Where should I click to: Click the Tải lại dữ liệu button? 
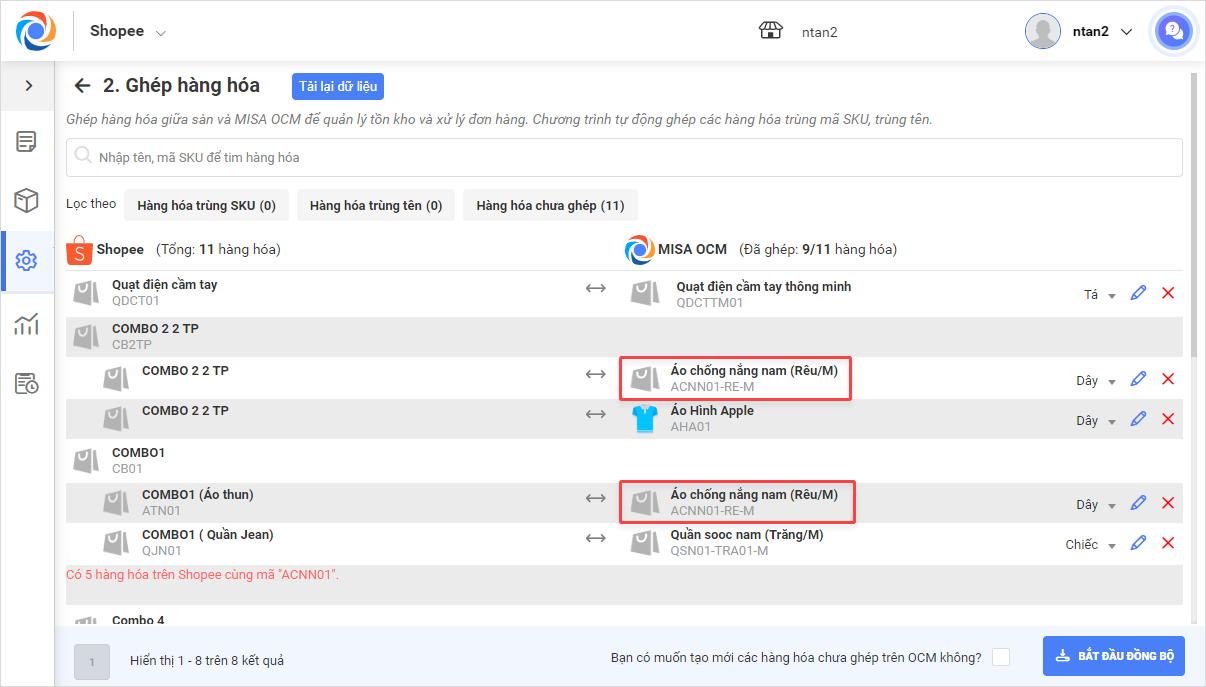[x=338, y=86]
